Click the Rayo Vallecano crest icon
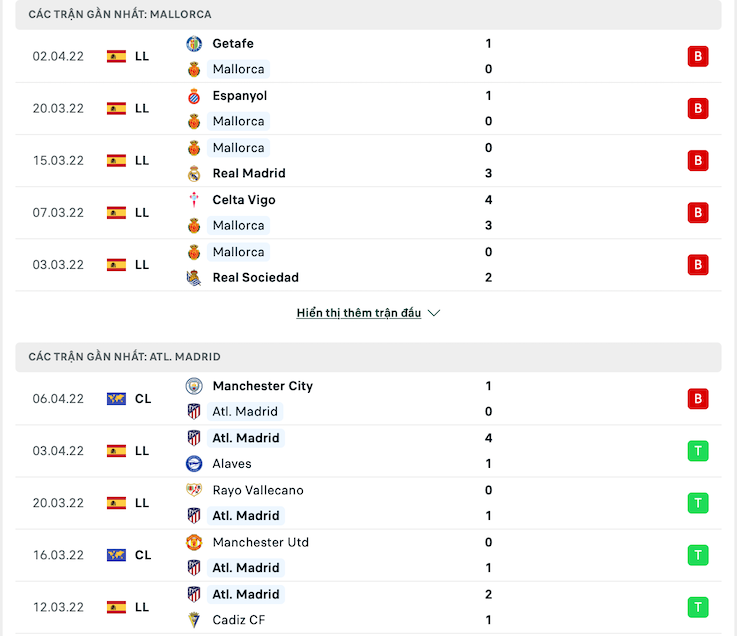This screenshot has width=737, height=636. click(194, 490)
